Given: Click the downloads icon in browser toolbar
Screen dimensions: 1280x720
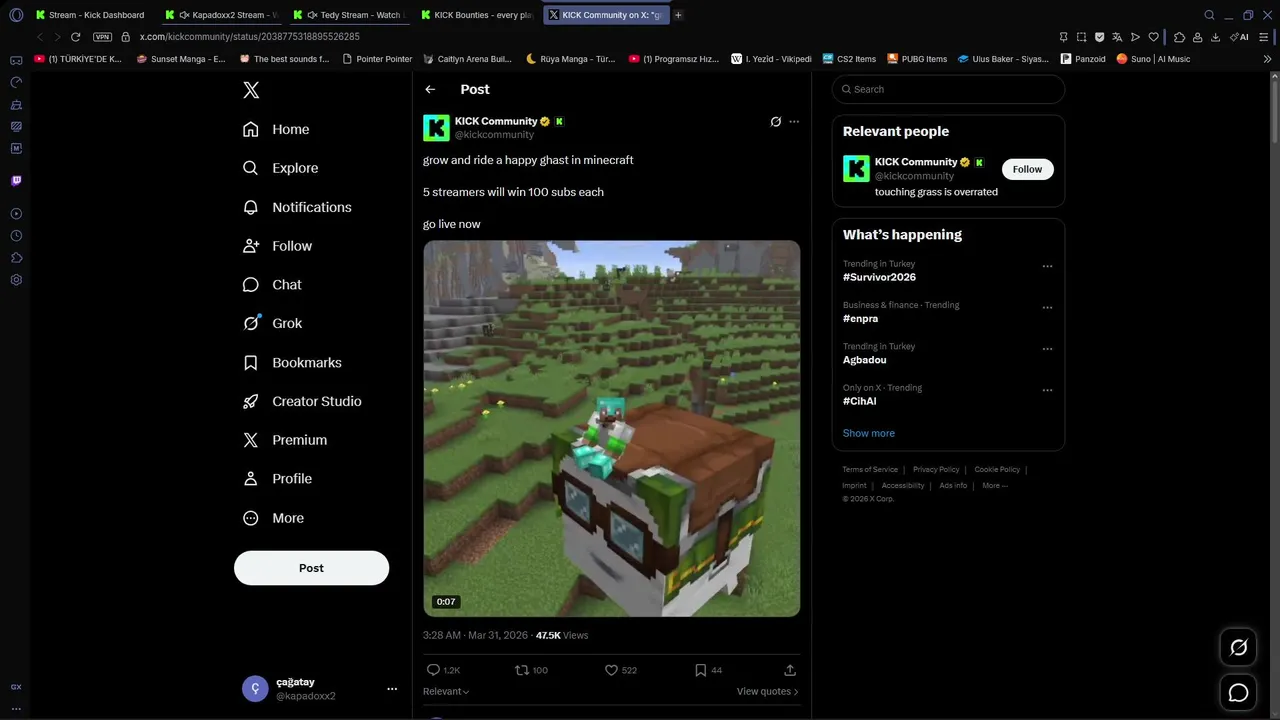Looking at the screenshot, I should pos(1215,37).
